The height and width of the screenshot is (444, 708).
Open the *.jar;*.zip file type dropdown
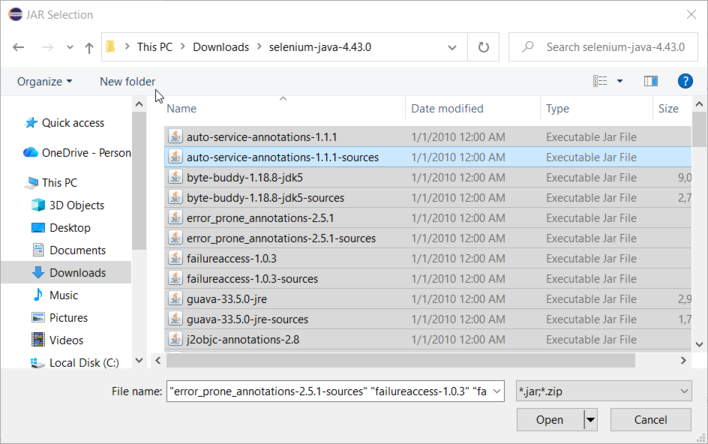(x=604, y=391)
